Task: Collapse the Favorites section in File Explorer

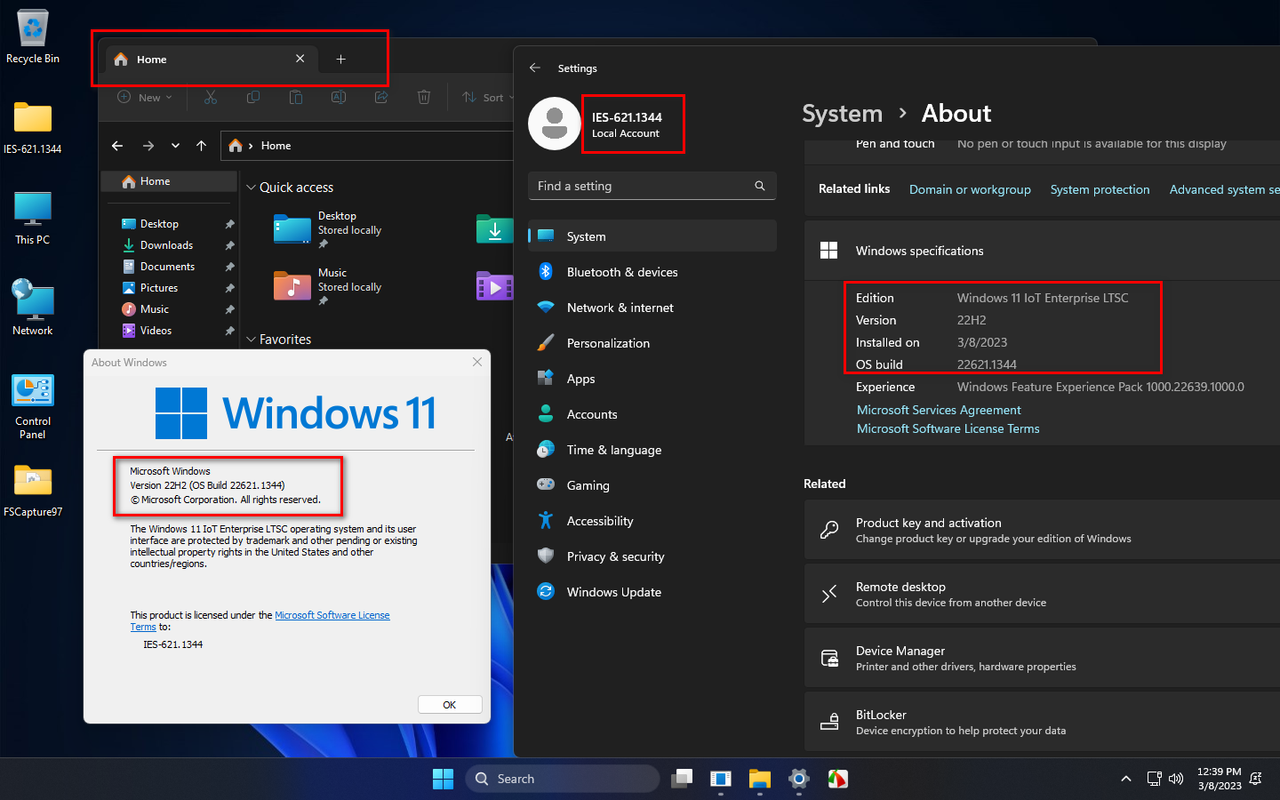Action: pyautogui.click(x=251, y=340)
